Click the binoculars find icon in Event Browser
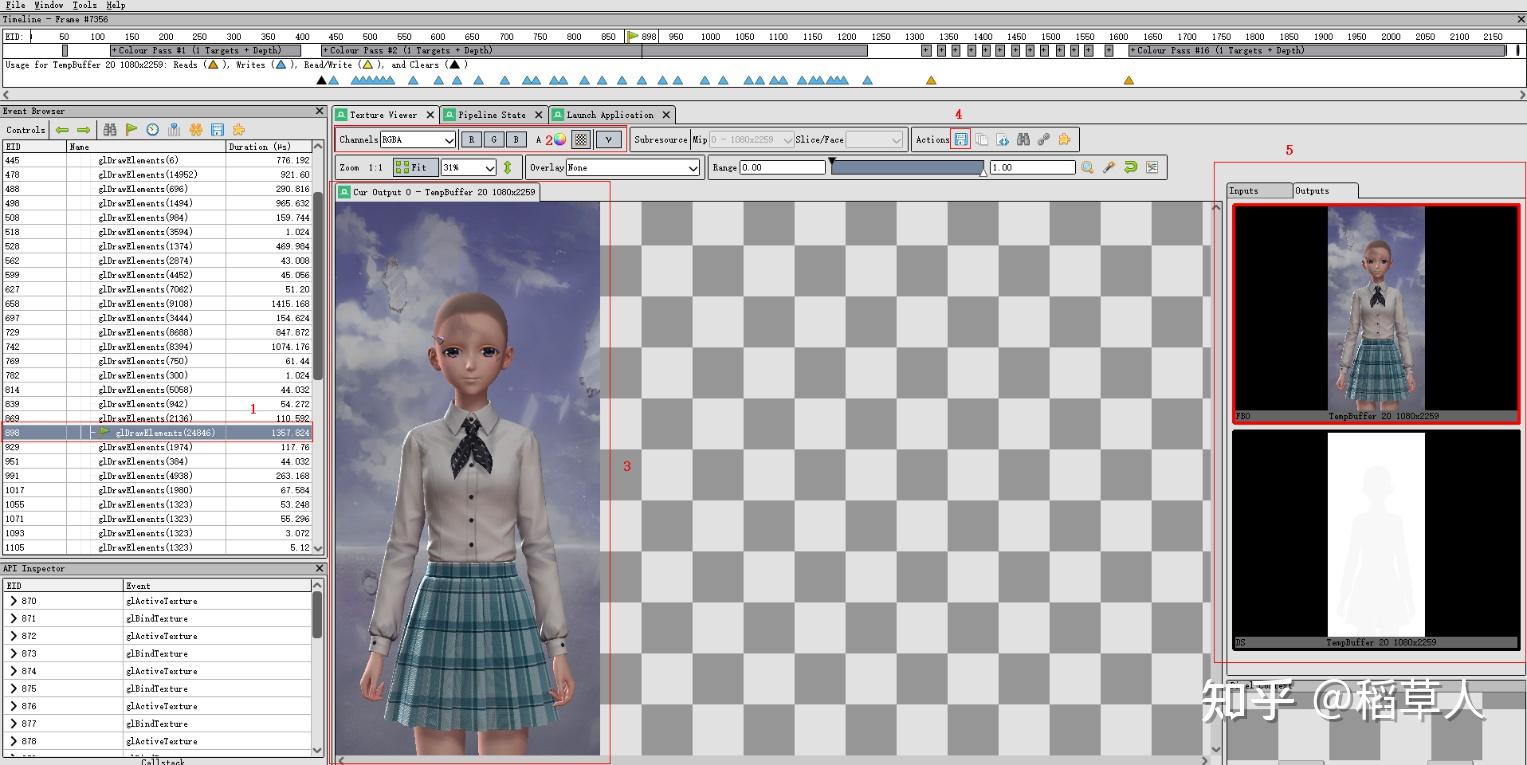This screenshot has width=1527, height=765. (110, 130)
